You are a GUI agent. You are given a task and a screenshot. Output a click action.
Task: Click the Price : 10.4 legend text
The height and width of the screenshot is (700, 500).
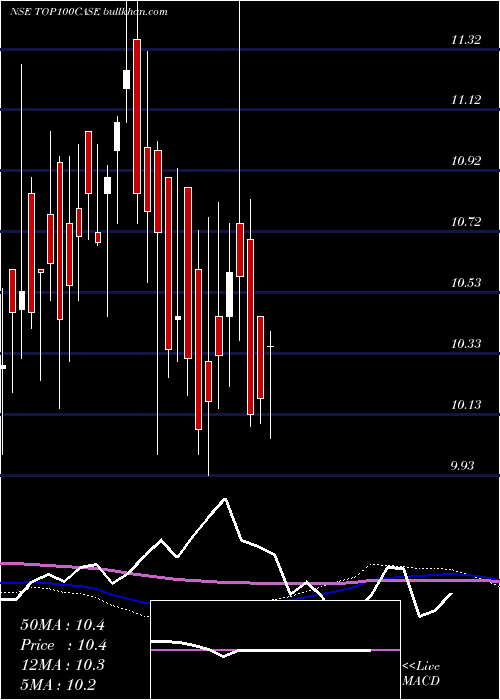(x=63, y=645)
